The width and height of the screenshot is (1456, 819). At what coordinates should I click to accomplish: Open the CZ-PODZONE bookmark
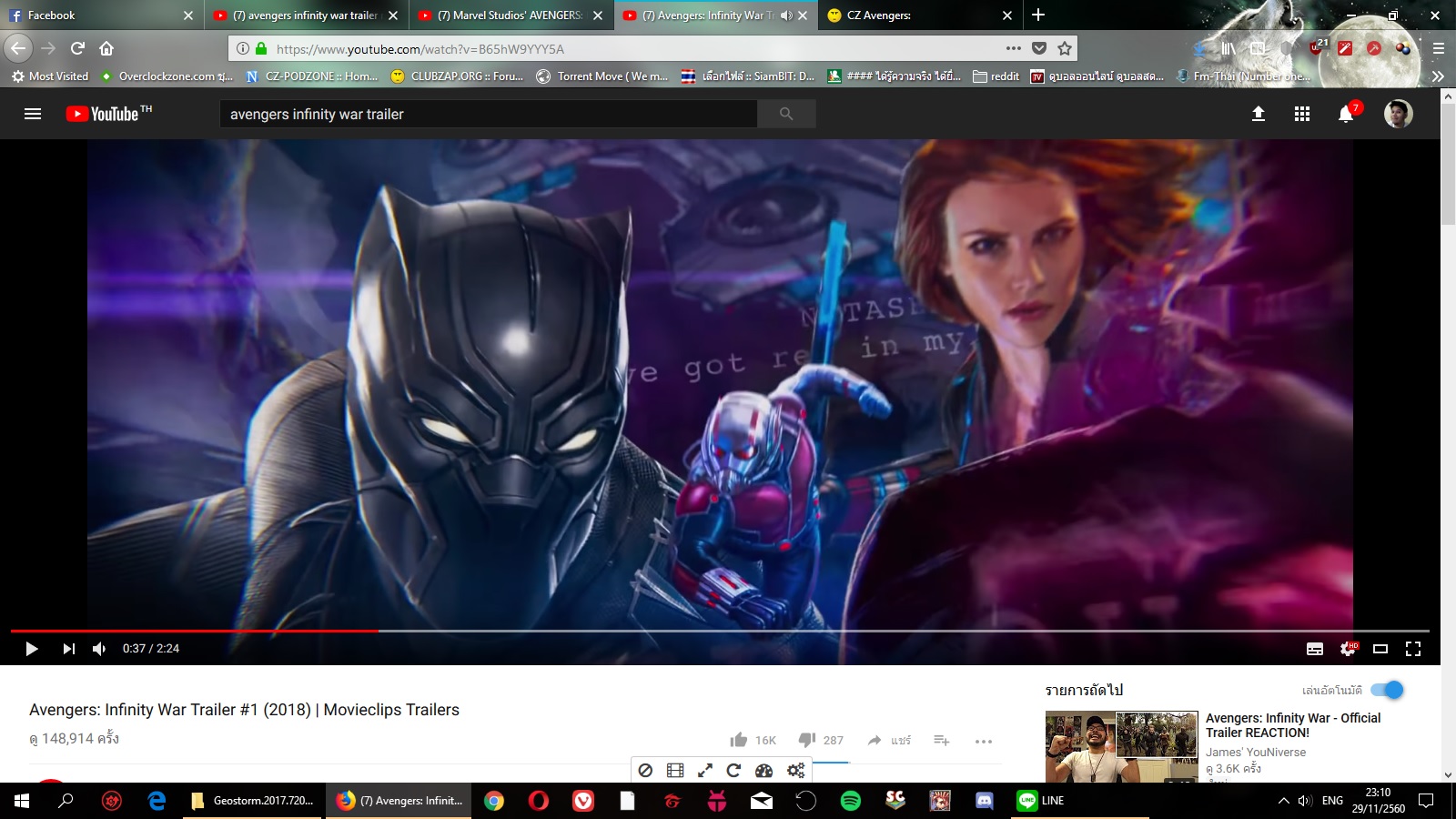coord(312,76)
